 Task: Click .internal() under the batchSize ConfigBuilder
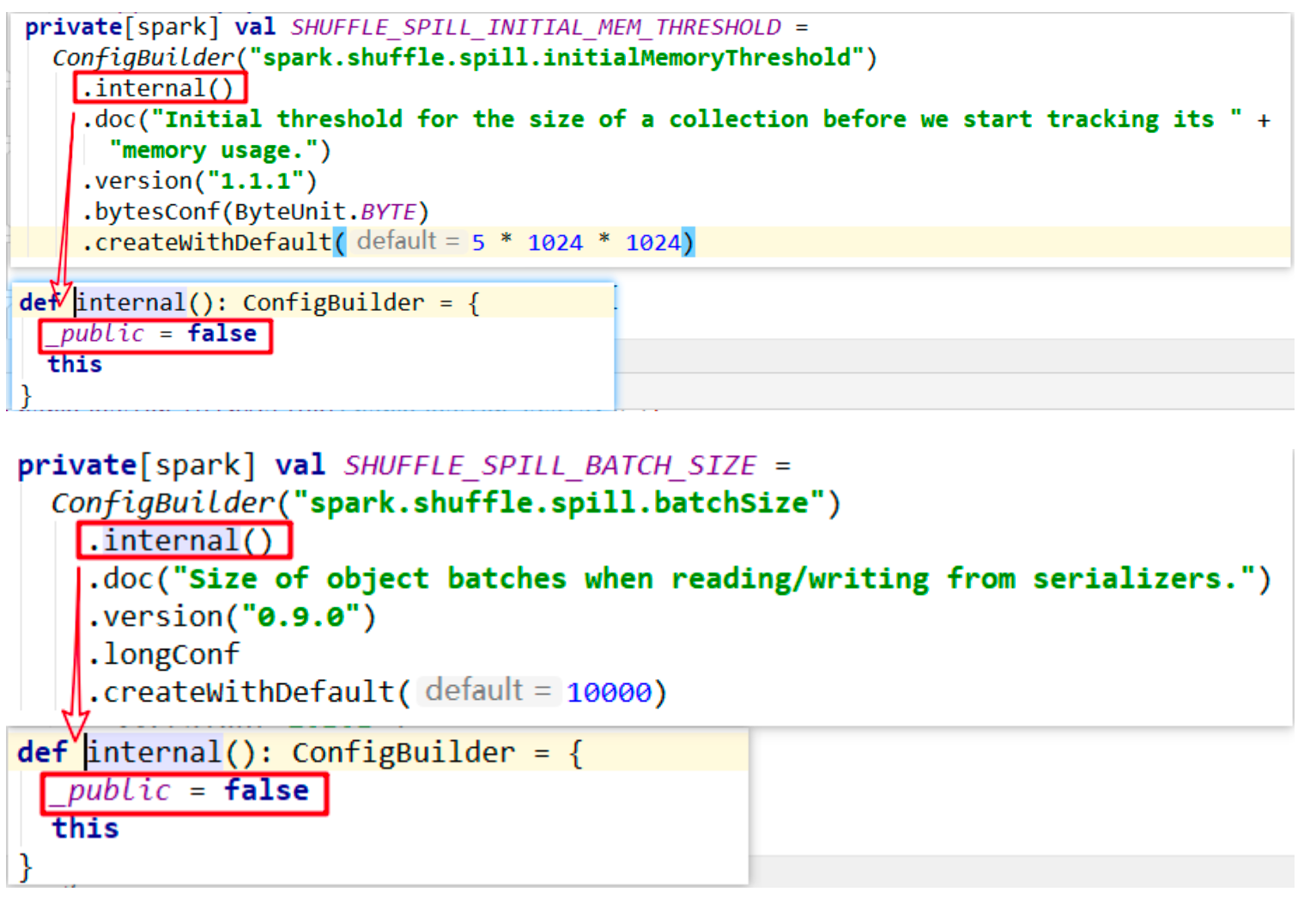click(184, 541)
